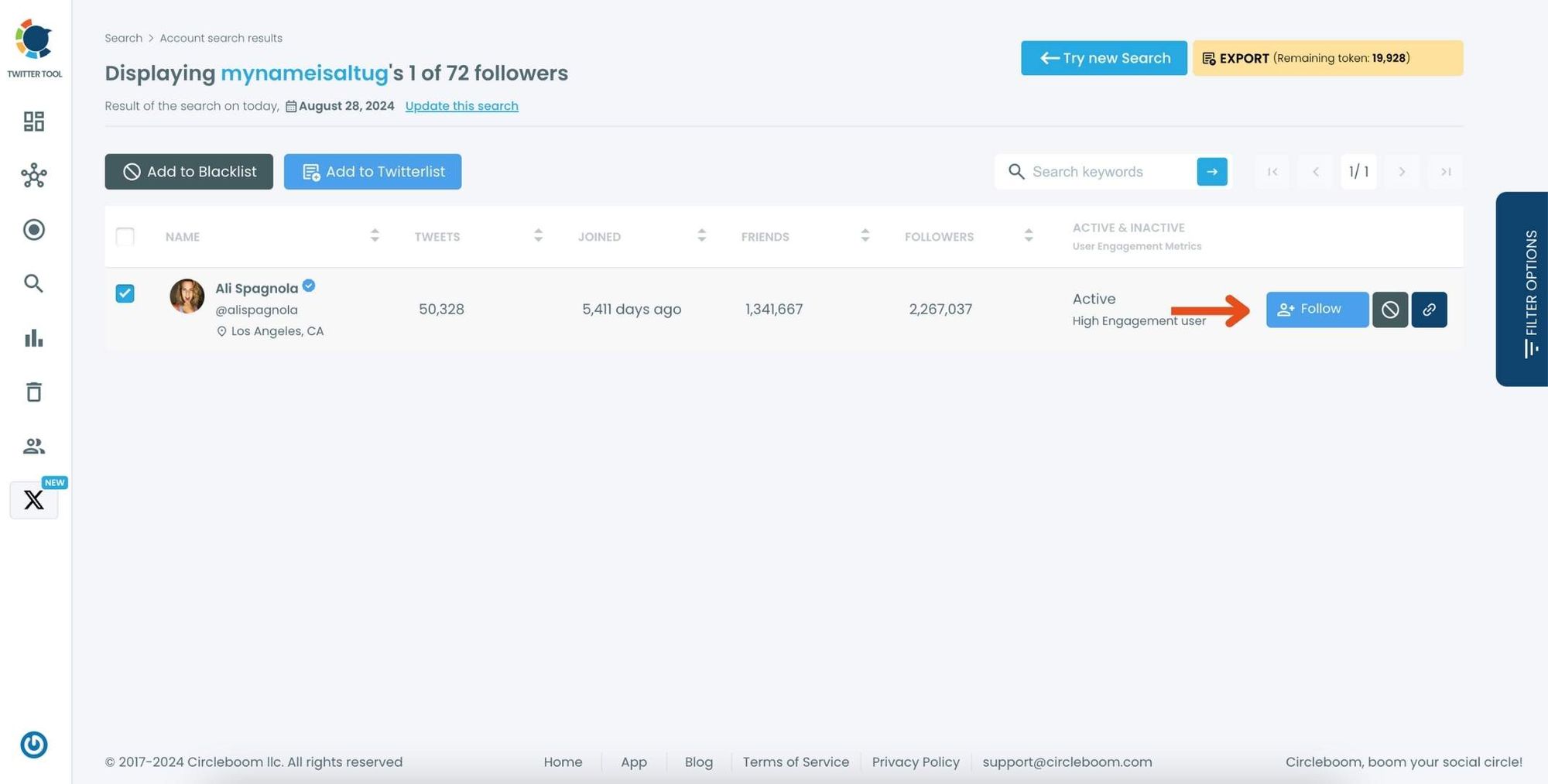
Task: Go to first page of results
Action: click(x=1272, y=172)
